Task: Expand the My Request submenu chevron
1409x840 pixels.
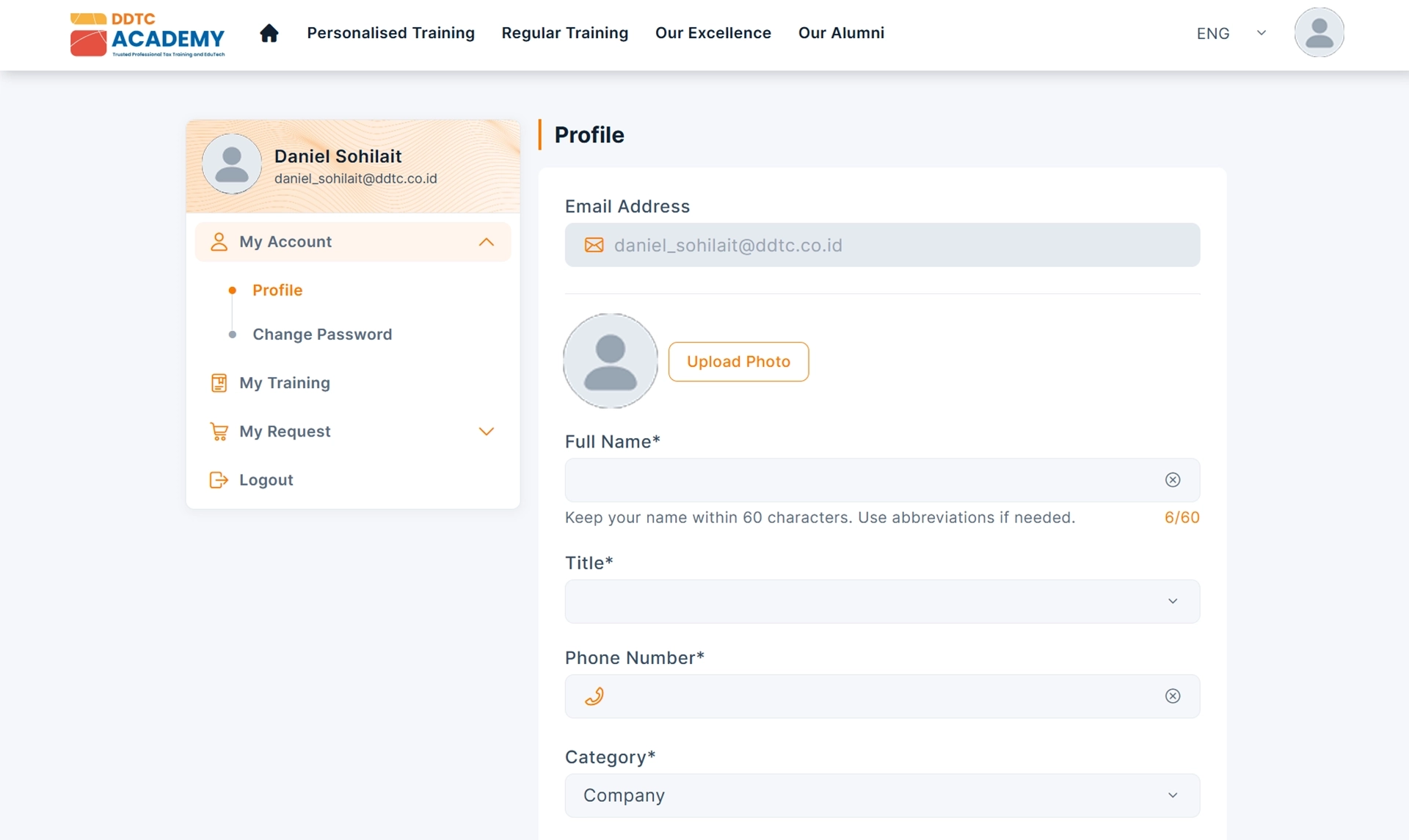Action: 486,431
